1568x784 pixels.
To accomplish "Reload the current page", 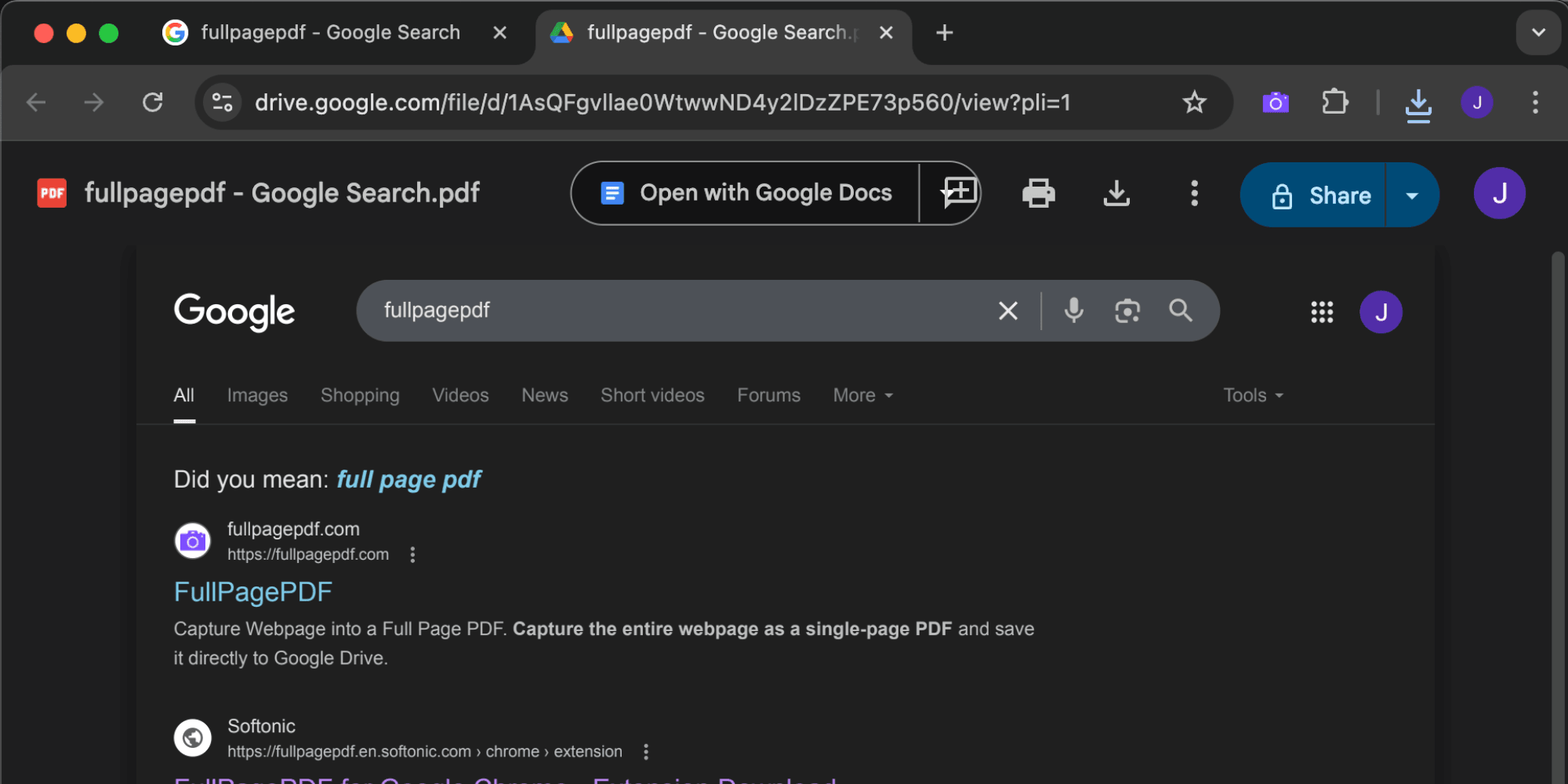I will [x=153, y=102].
